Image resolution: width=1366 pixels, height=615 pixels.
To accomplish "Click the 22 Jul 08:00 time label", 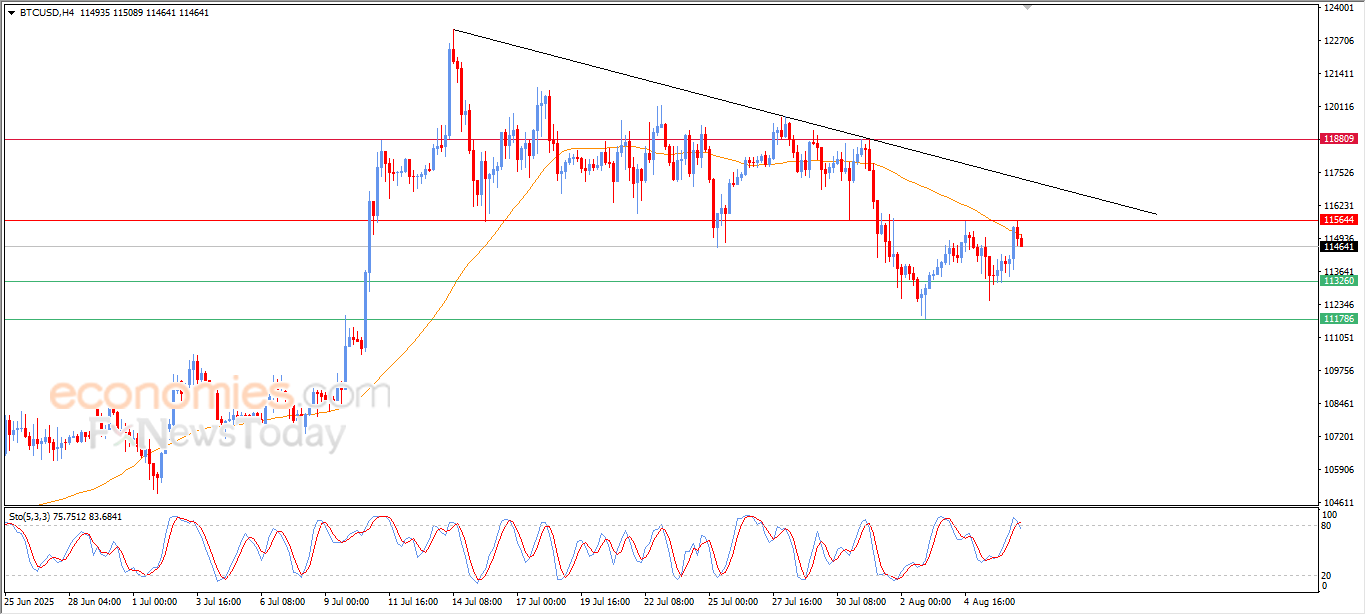I will click(x=669, y=602).
